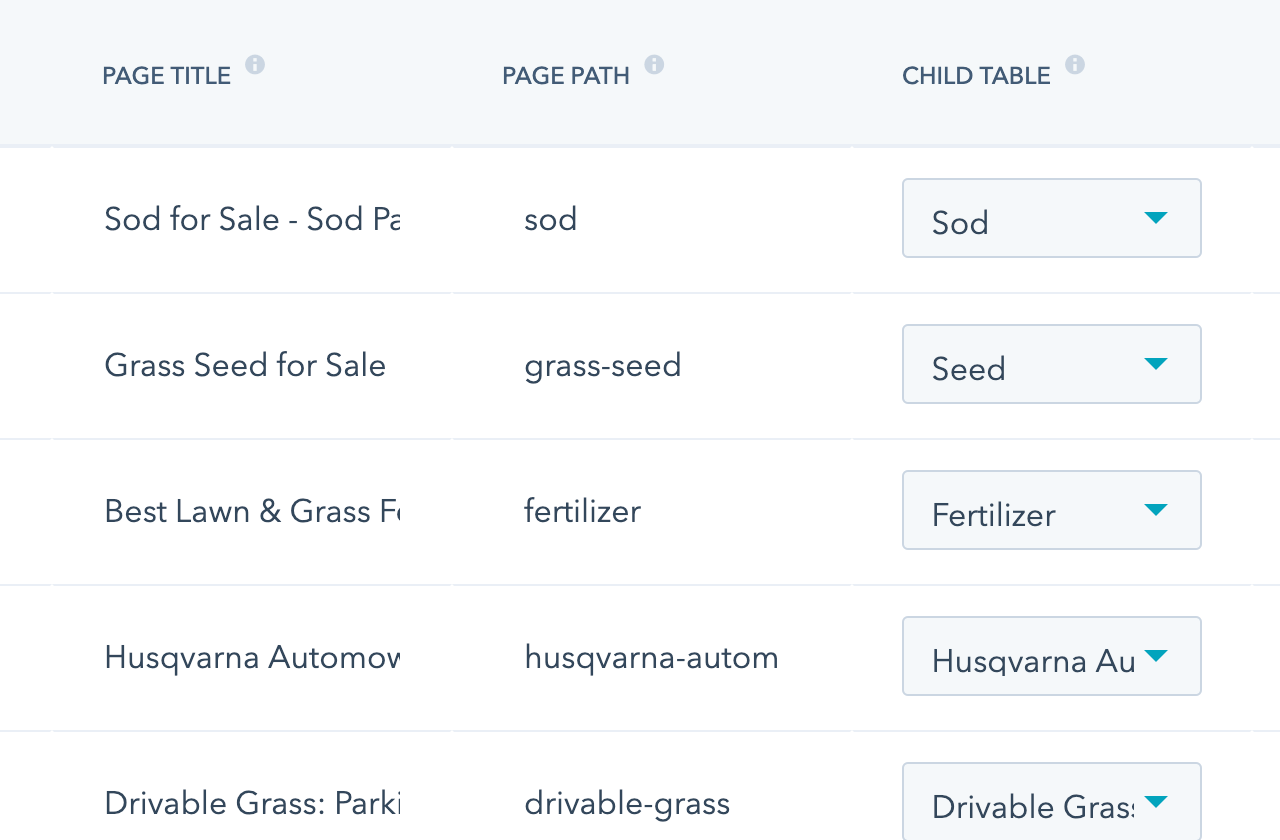Select the 'Grass Seed for Sale' title cell

[x=245, y=366]
